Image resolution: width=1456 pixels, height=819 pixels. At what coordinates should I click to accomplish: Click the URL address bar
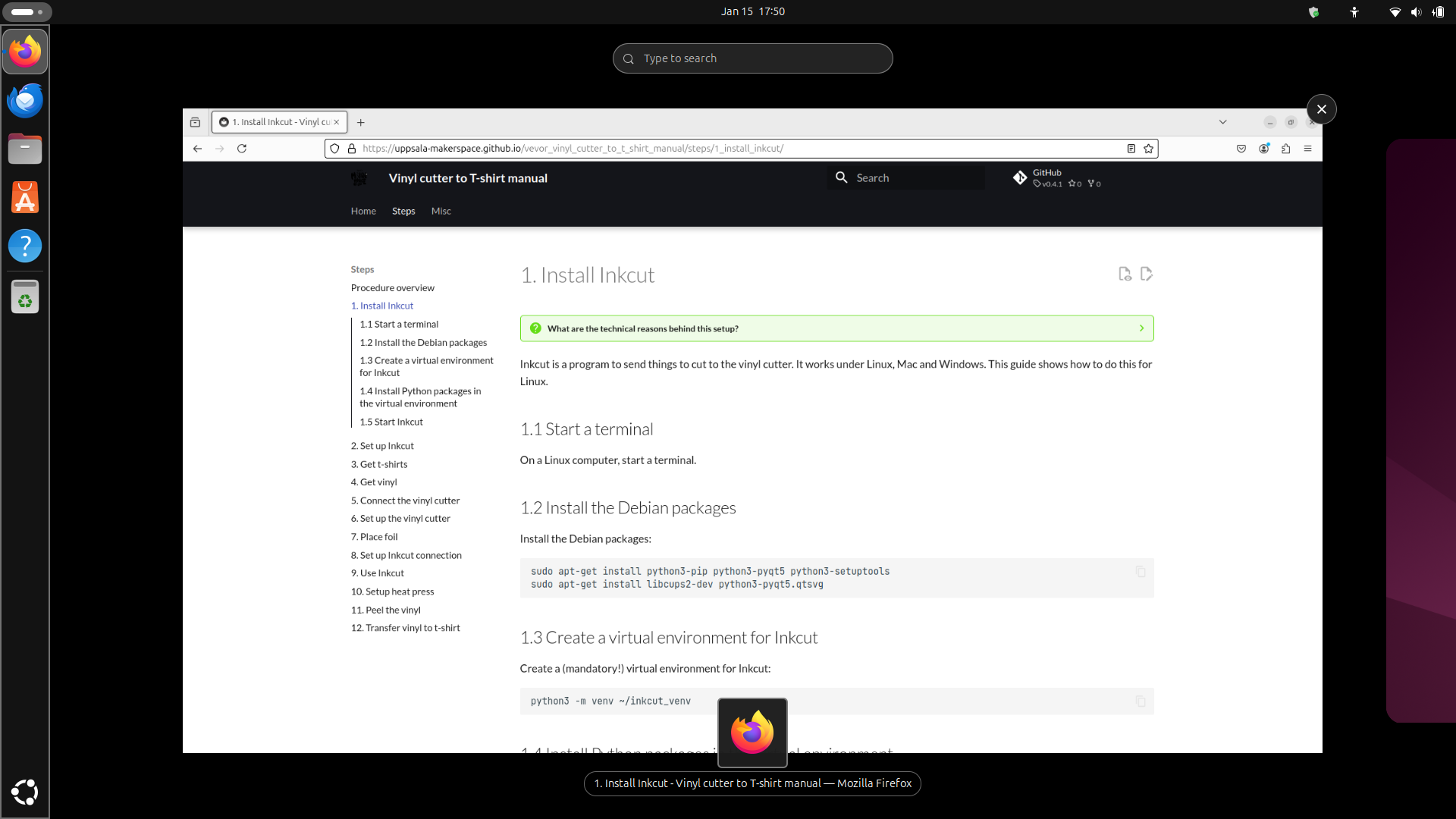[741, 149]
